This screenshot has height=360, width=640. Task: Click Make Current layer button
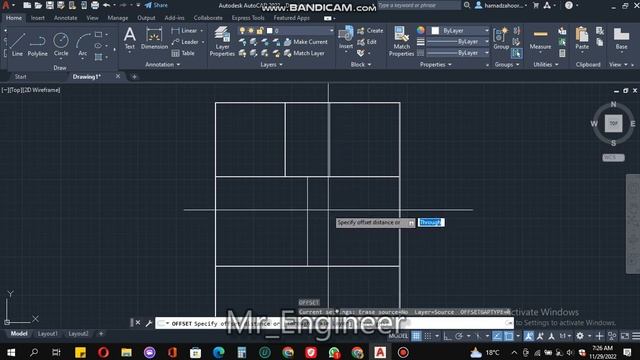point(306,42)
